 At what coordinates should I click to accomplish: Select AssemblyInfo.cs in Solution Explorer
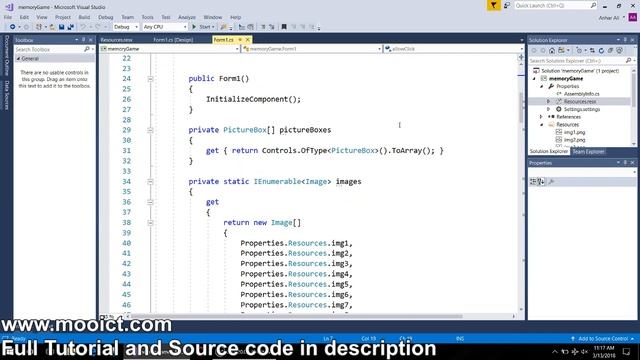pyautogui.click(x=582, y=94)
